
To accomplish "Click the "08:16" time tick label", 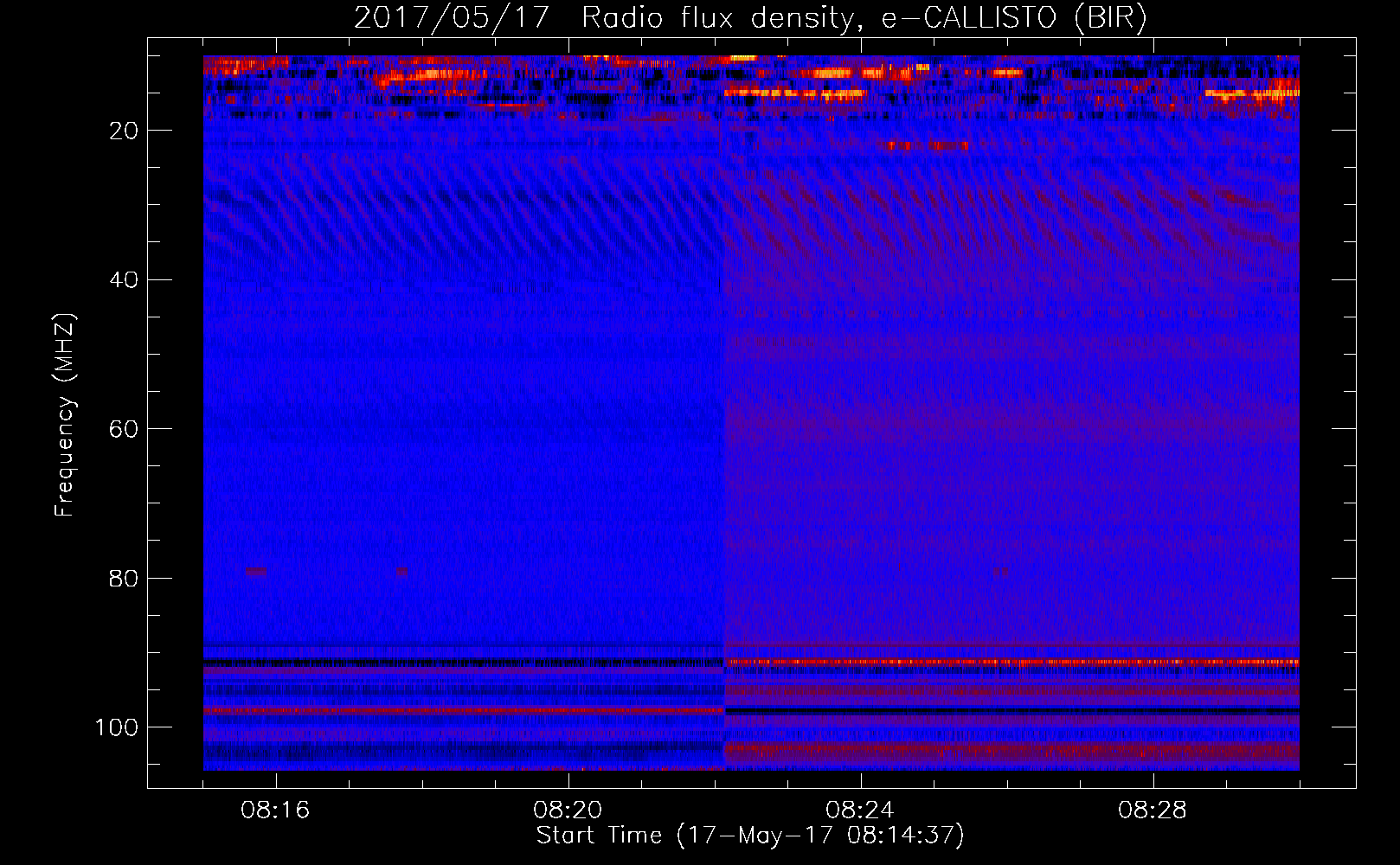I will [x=275, y=811].
